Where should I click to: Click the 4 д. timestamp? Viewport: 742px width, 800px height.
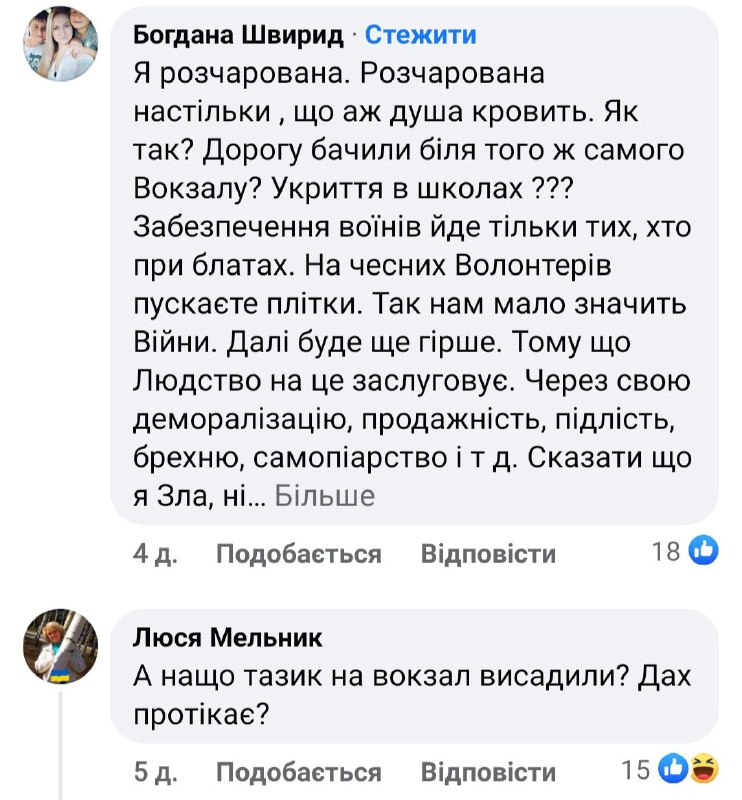tap(155, 553)
